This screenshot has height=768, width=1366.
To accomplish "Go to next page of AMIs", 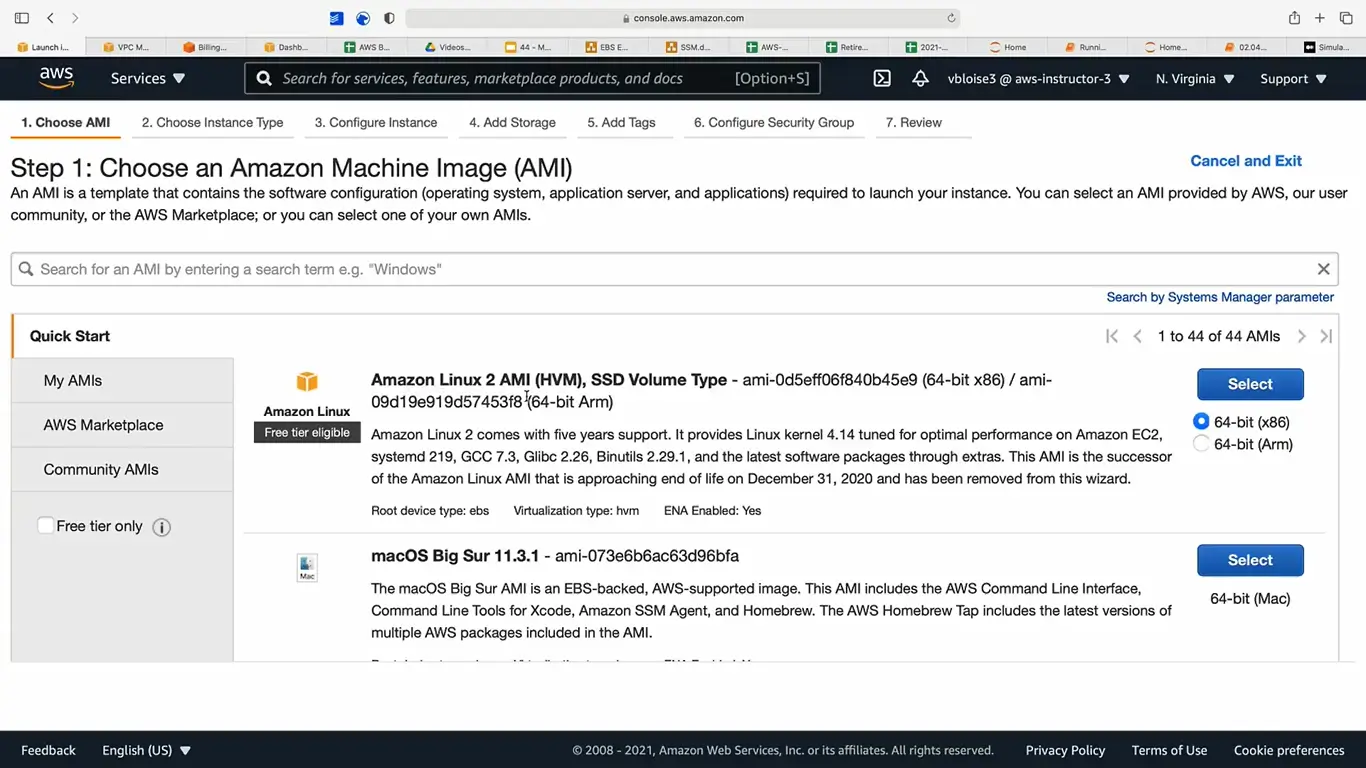I will coord(1301,336).
